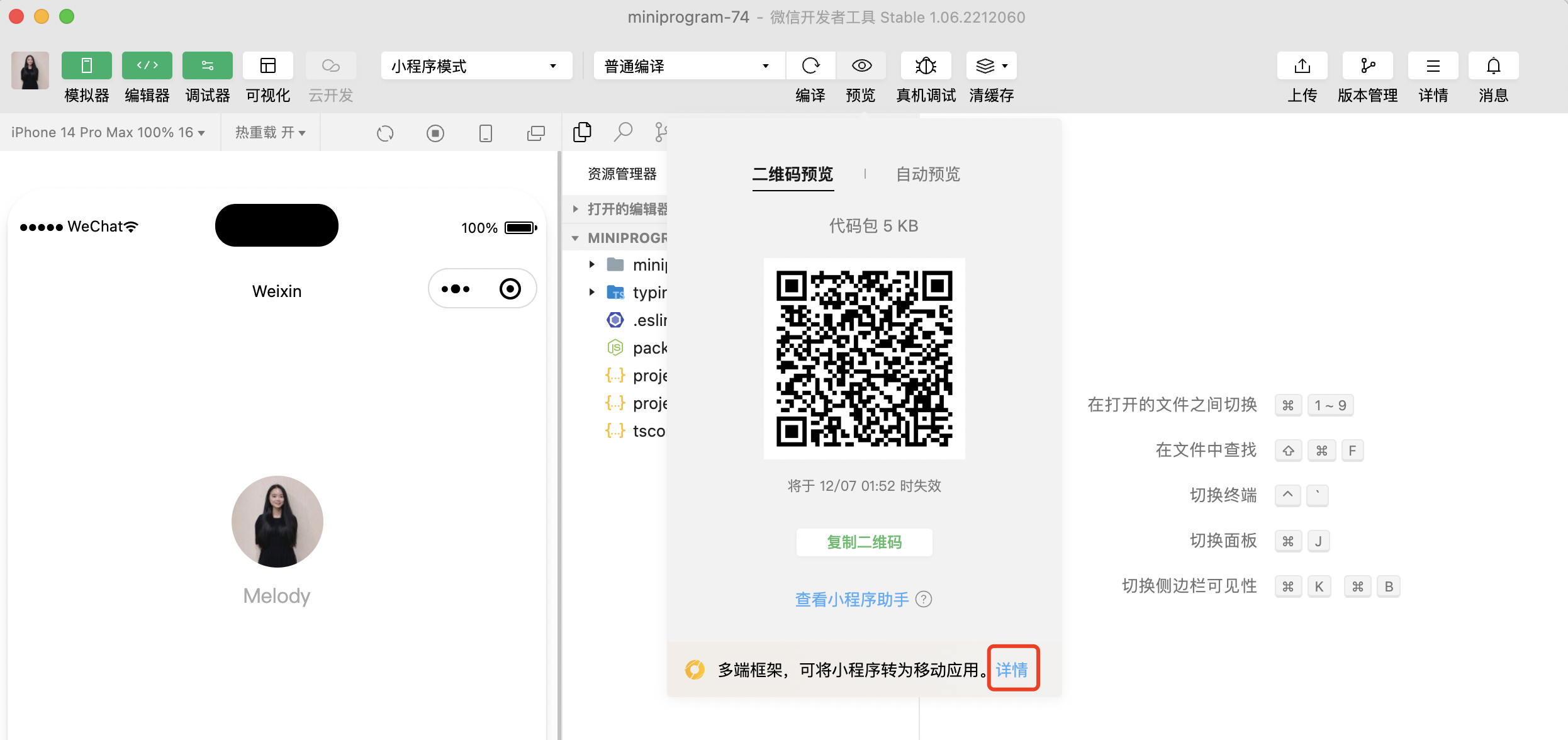The image size is (1568, 740).
Task: Click the notification bell icon
Action: pyautogui.click(x=1493, y=65)
